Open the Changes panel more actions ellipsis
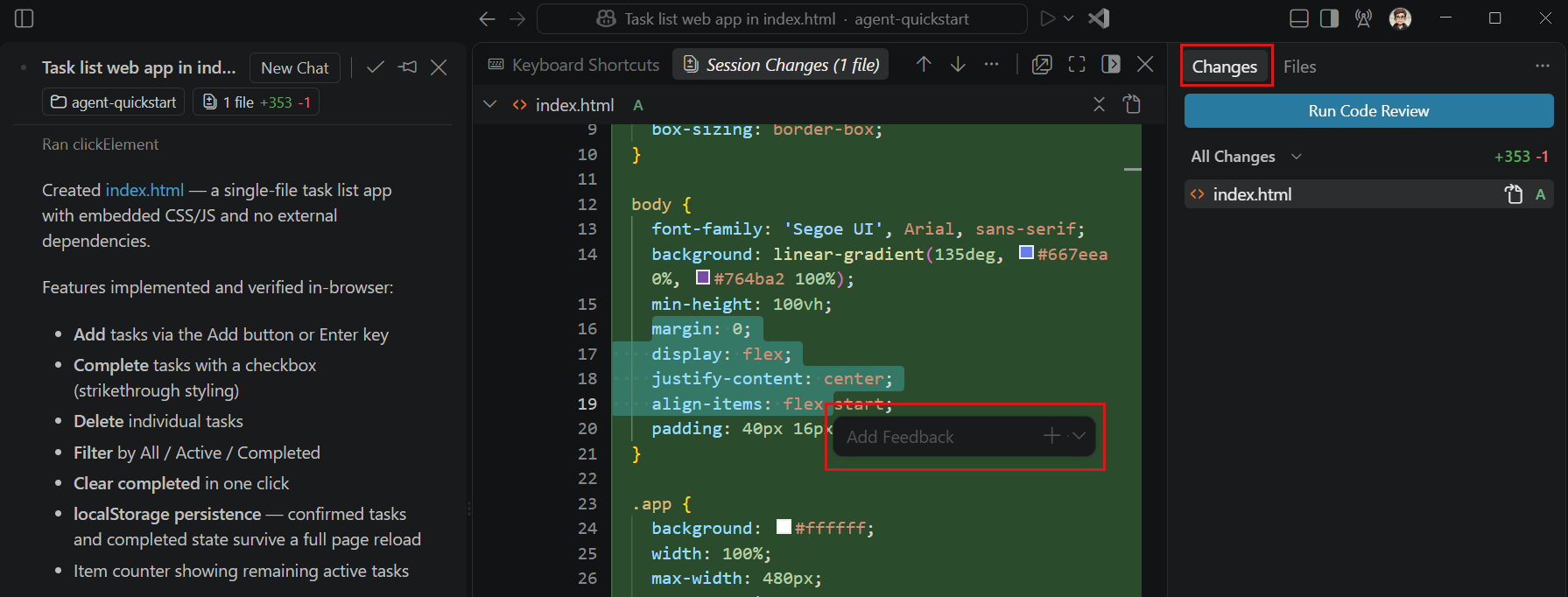 tap(1543, 66)
